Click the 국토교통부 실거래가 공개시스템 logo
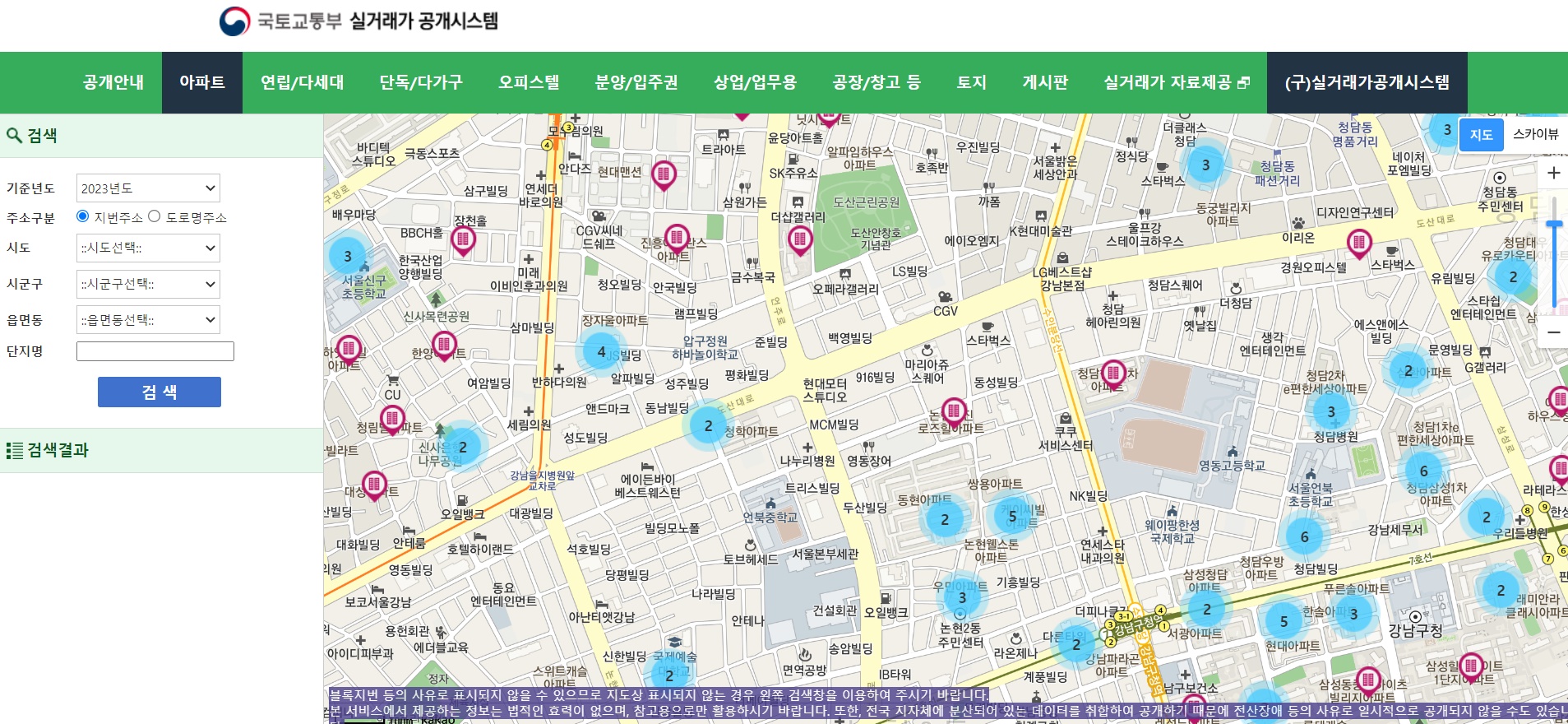This screenshot has width=1568, height=724. click(358, 21)
